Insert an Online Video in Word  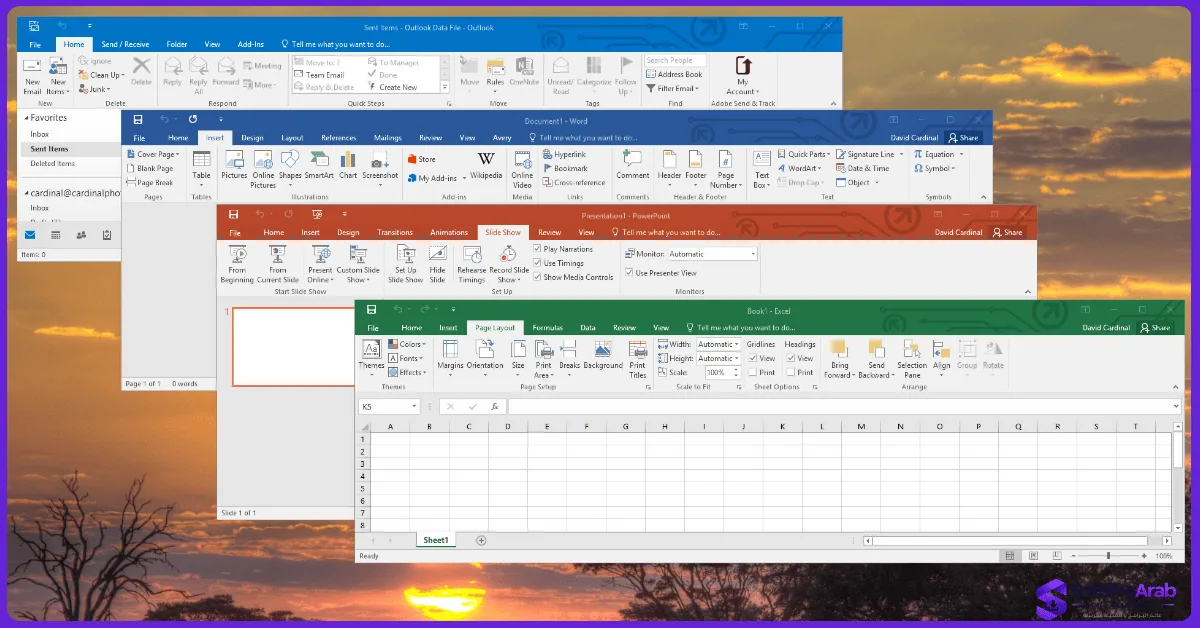click(522, 168)
